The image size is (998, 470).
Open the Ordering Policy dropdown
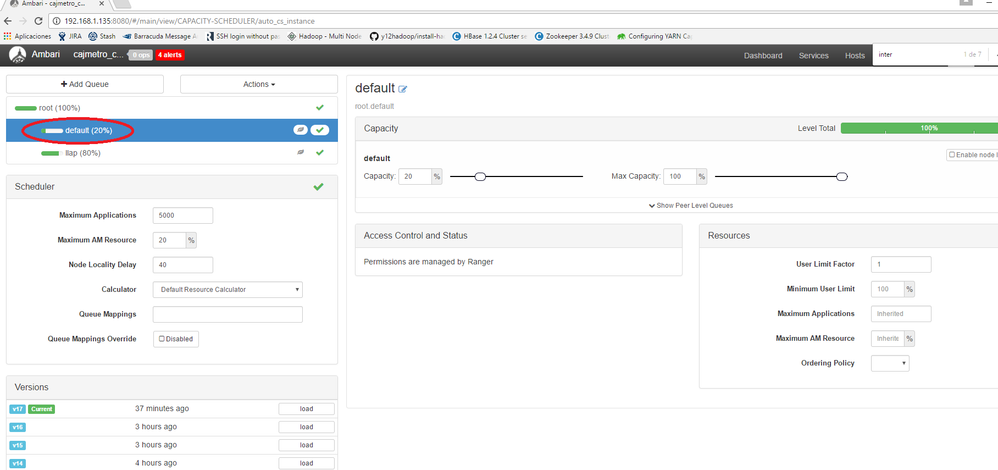point(890,363)
